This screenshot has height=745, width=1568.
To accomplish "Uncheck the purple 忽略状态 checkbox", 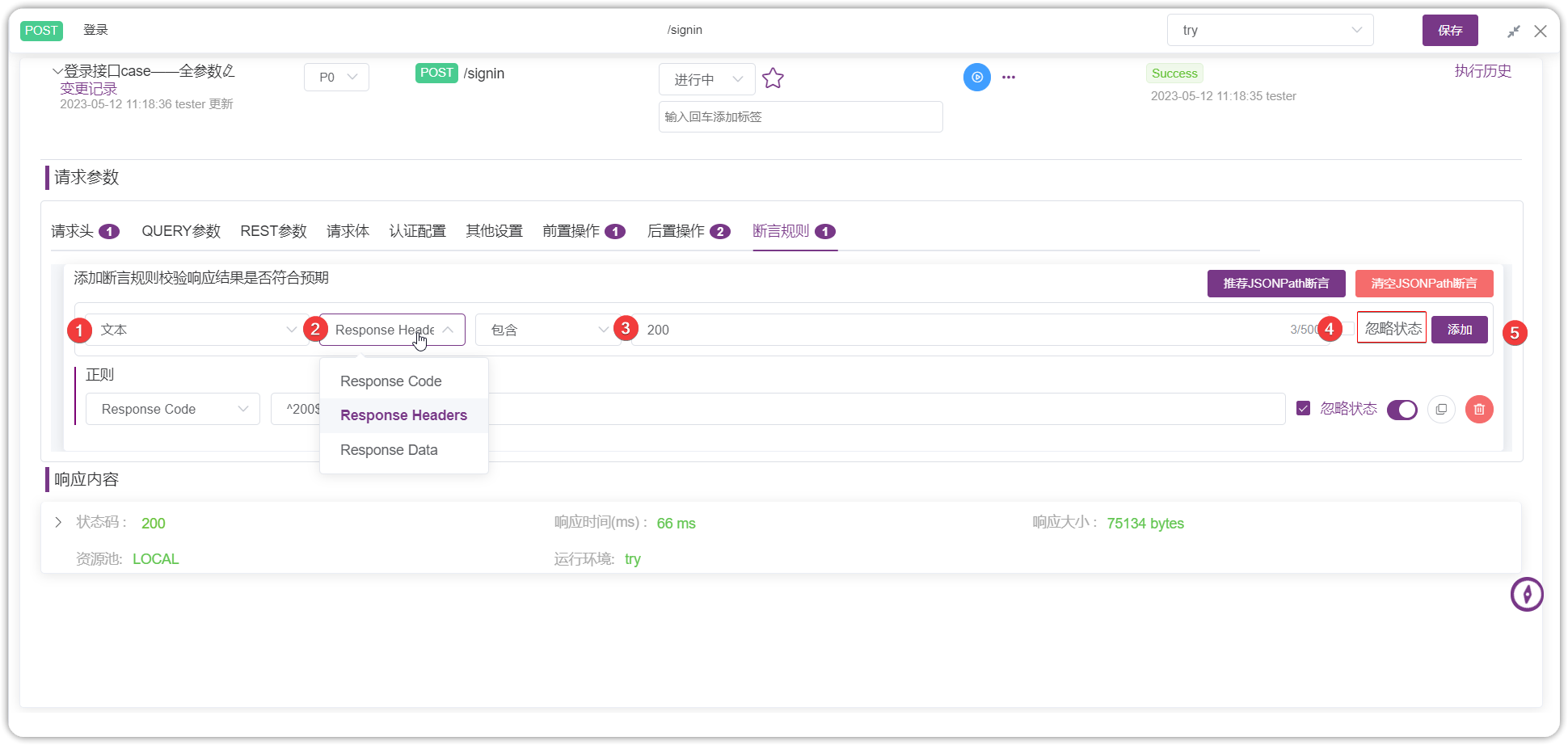I will pyautogui.click(x=1303, y=409).
